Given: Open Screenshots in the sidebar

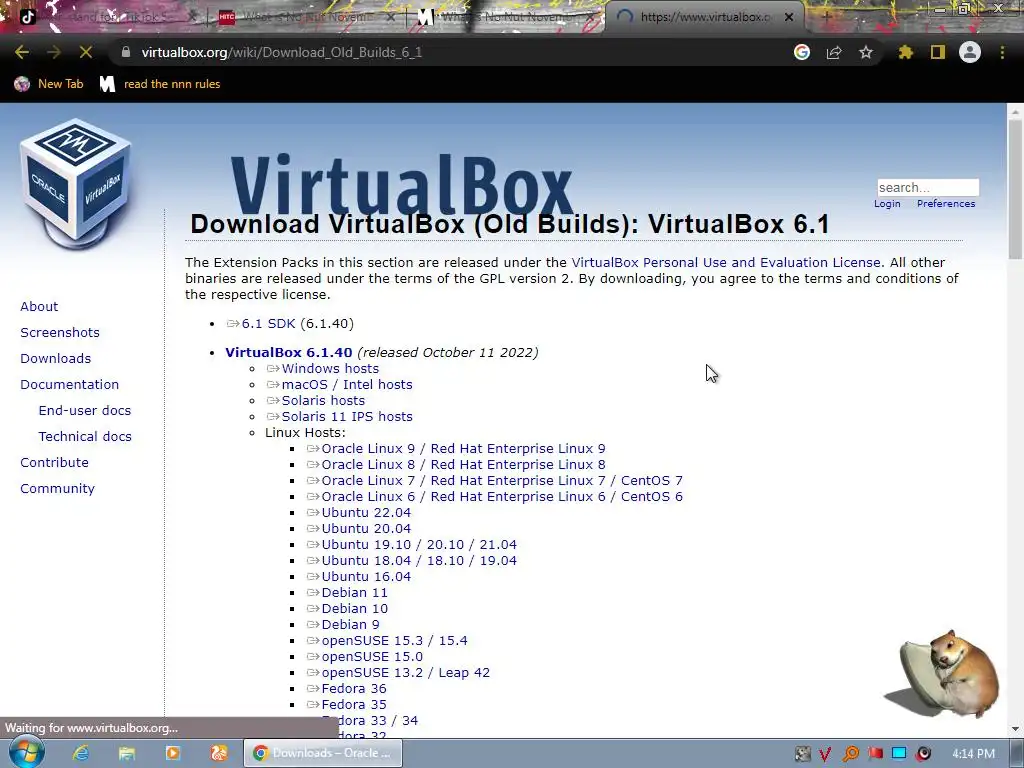Looking at the screenshot, I should coord(60,332).
